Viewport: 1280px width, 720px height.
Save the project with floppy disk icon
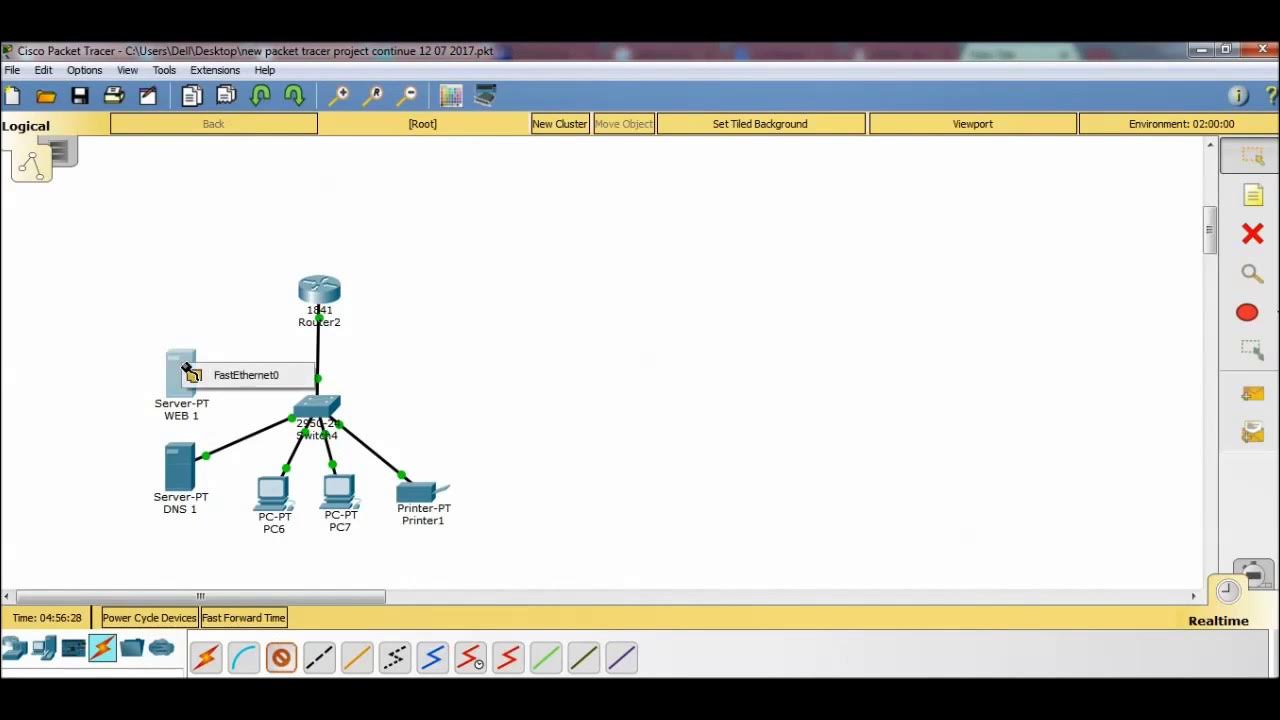click(80, 96)
